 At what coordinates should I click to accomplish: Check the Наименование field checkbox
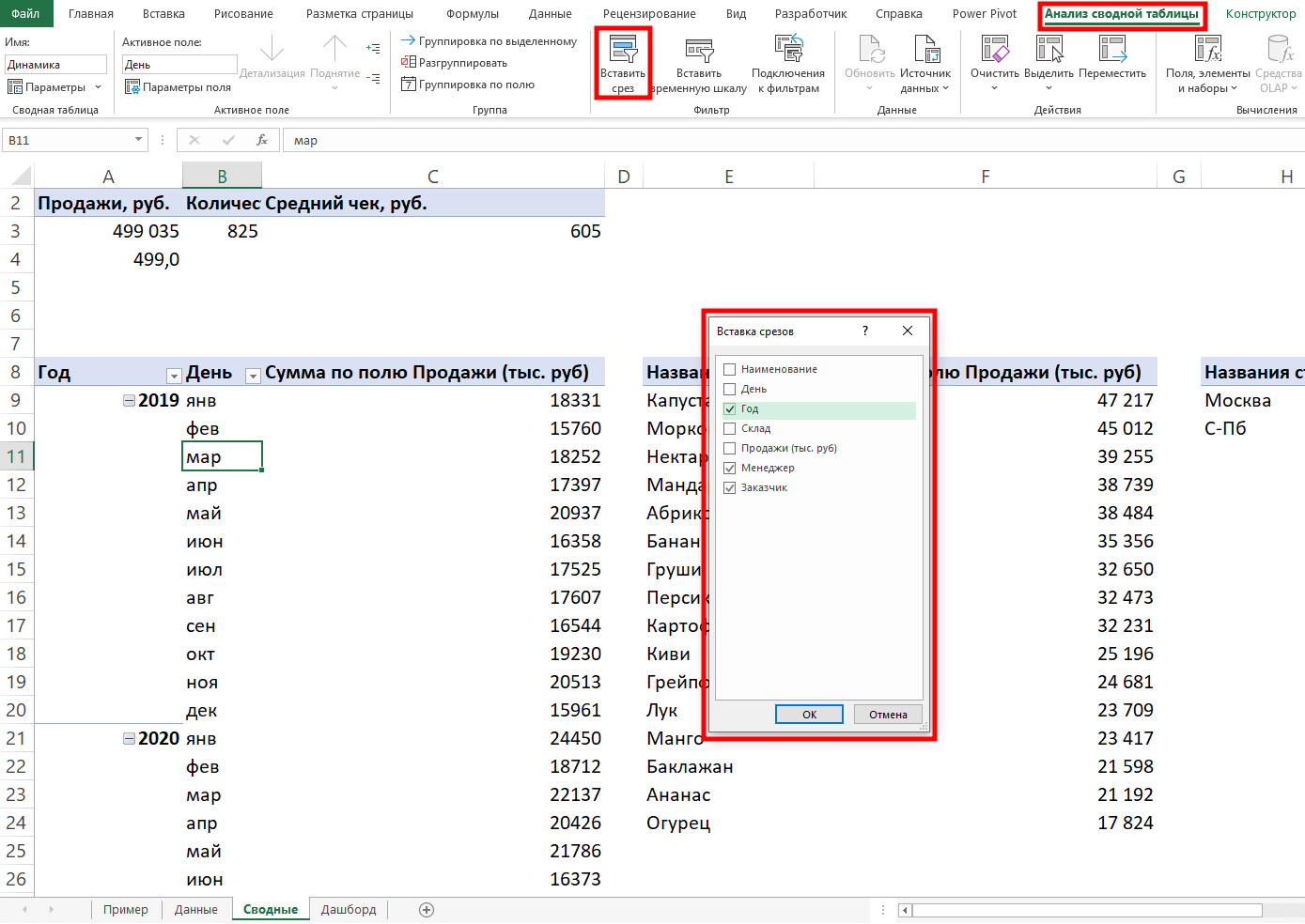(730, 369)
